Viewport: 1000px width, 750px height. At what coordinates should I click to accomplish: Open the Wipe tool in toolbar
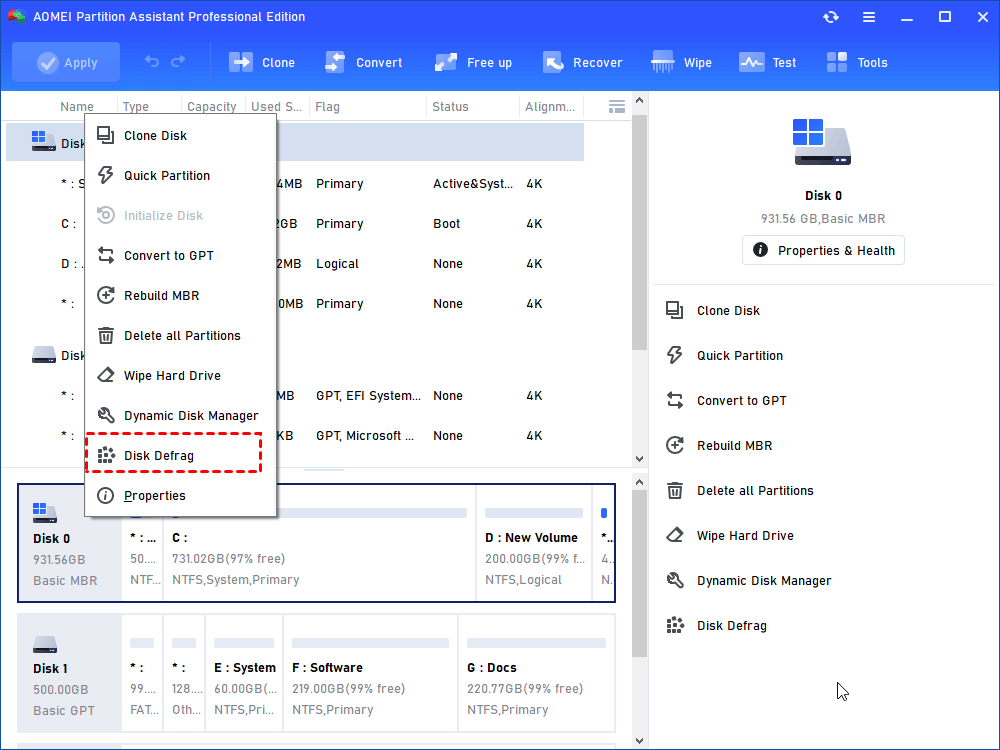point(682,62)
